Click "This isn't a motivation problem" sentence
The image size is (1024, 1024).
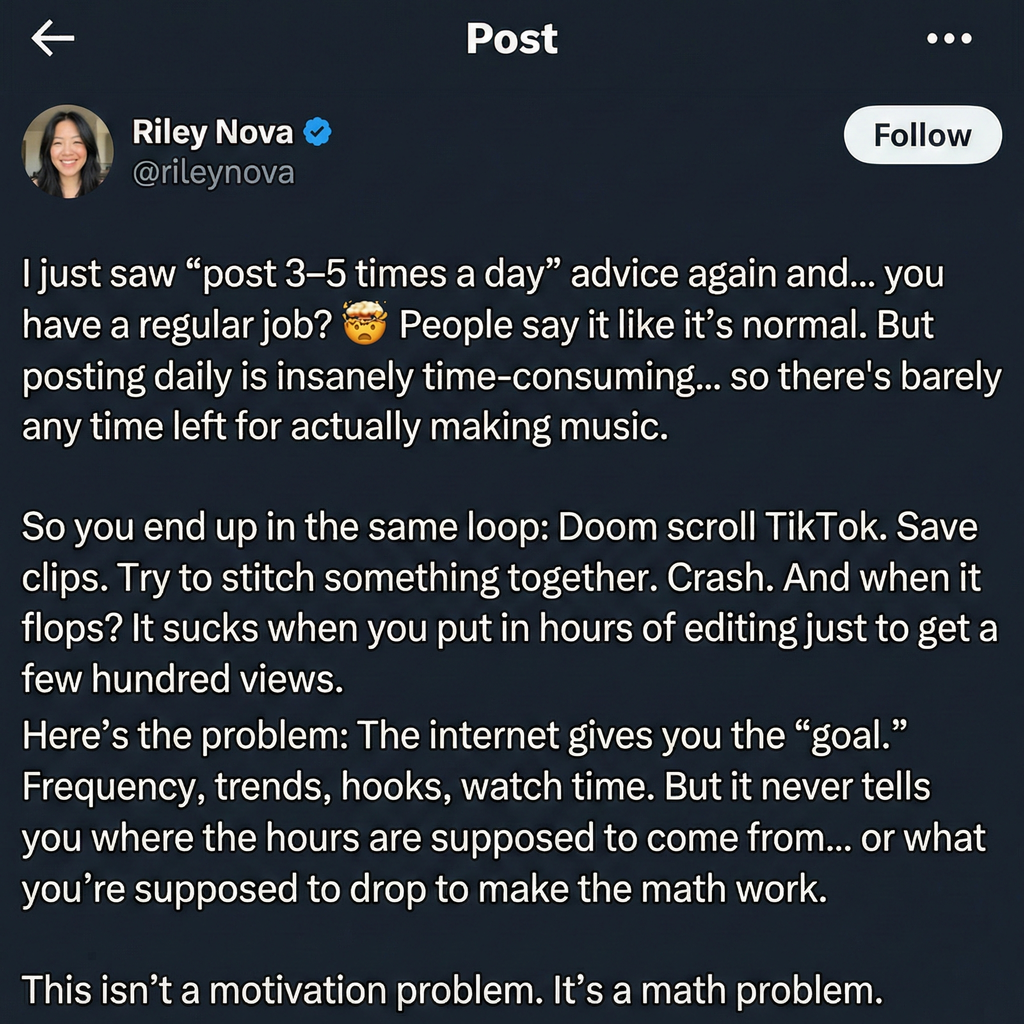pos(282,990)
